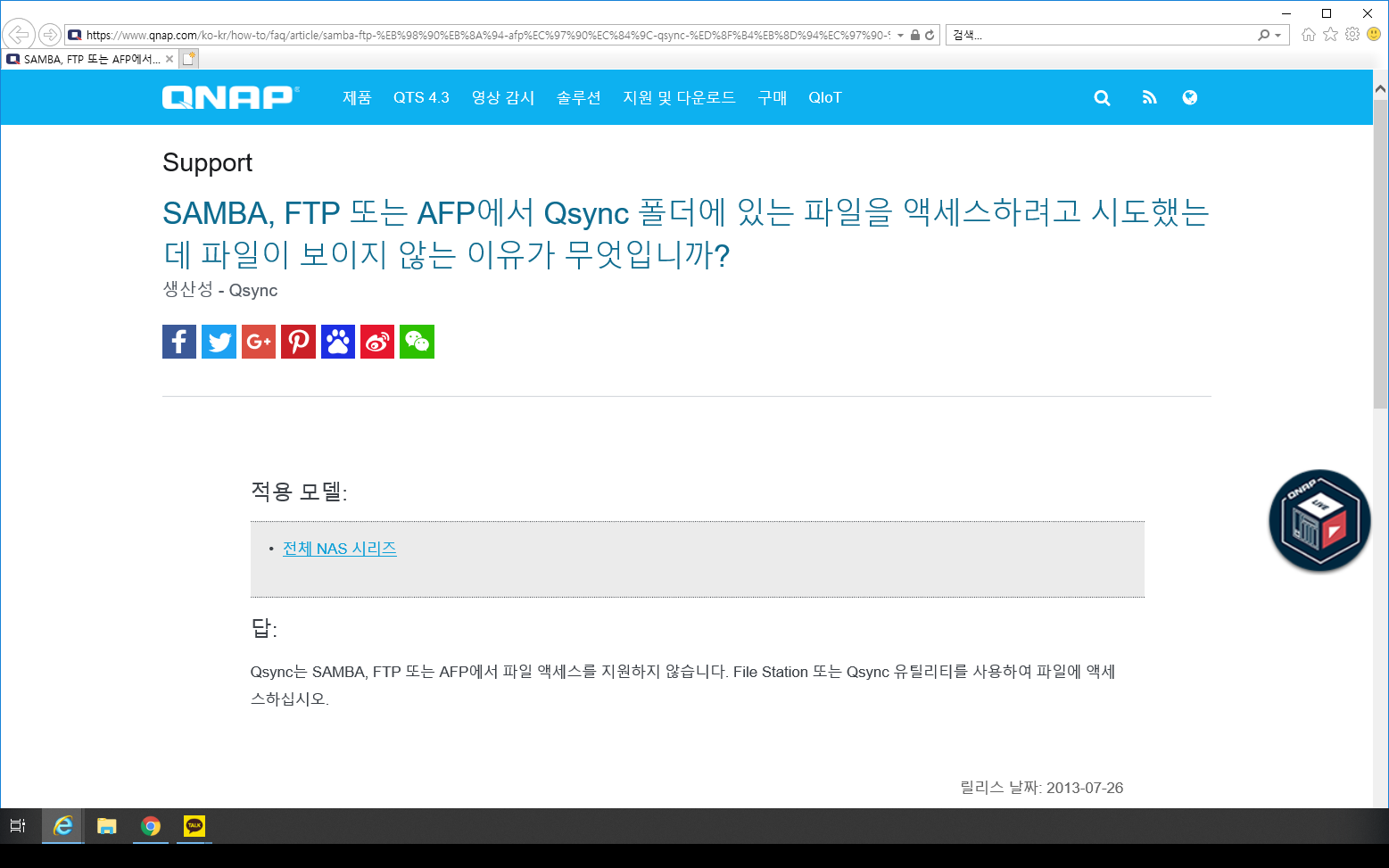1389x868 pixels.
Task: Open the 전체 NAS 시리즈 link
Action: pos(339,549)
